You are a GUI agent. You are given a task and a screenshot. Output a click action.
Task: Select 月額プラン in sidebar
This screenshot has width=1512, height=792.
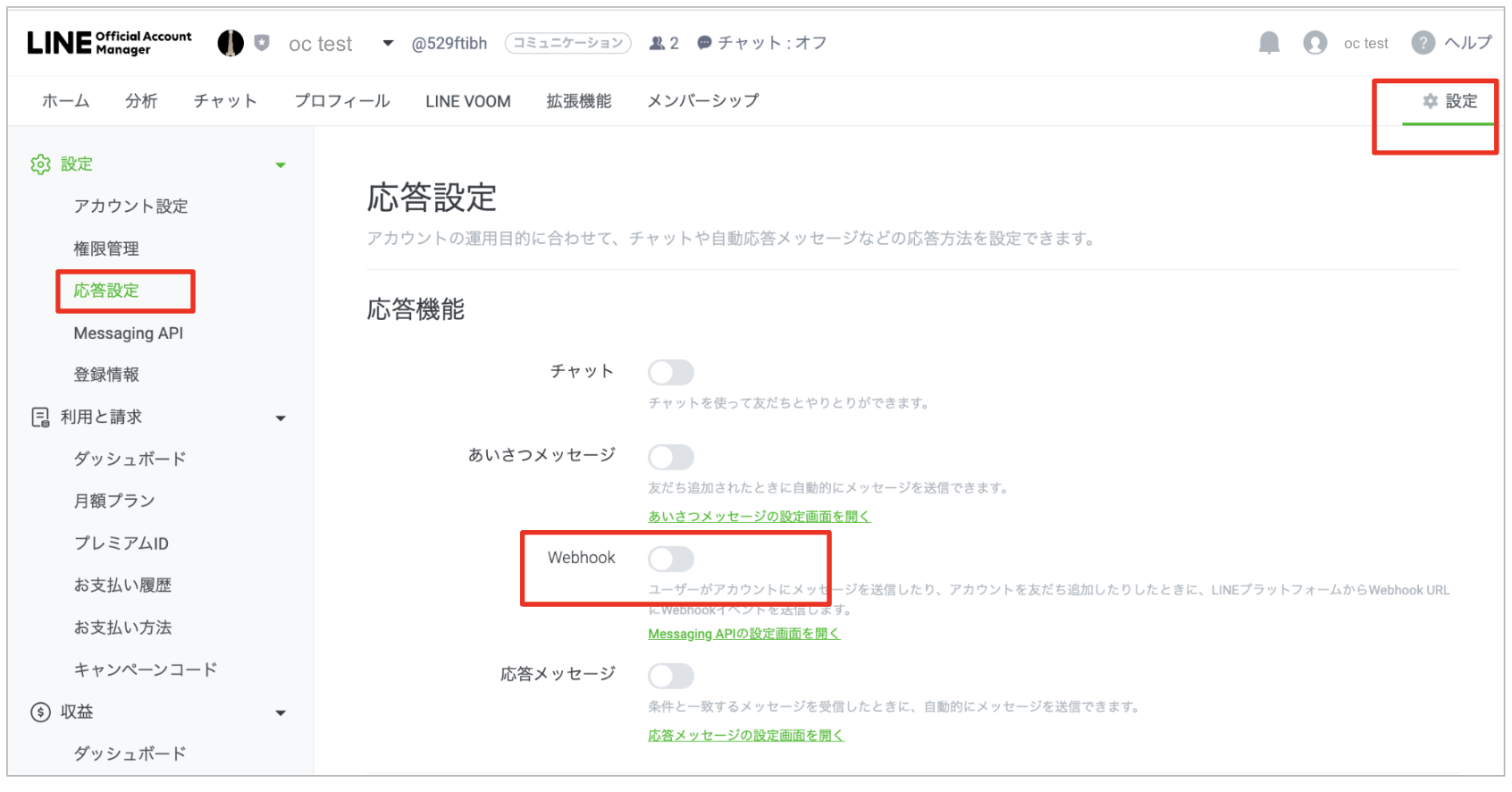pos(114,501)
